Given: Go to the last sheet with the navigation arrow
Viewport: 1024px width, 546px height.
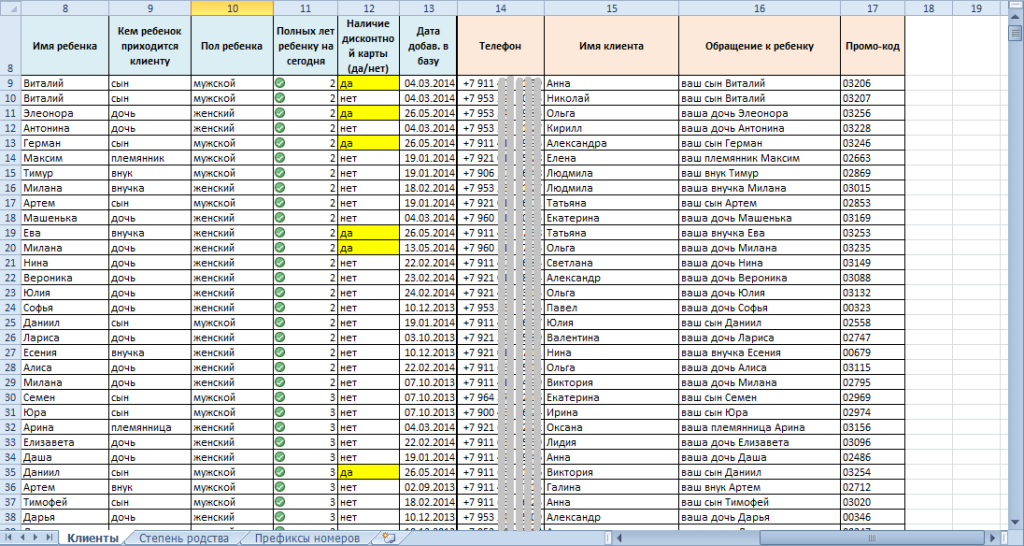Looking at the screenshot, I should (x=51, y=538).
